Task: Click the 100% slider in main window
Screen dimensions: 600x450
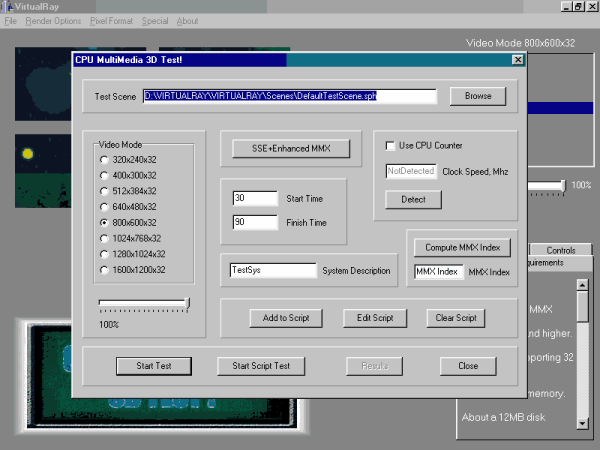Action: (x=563, y=186)
